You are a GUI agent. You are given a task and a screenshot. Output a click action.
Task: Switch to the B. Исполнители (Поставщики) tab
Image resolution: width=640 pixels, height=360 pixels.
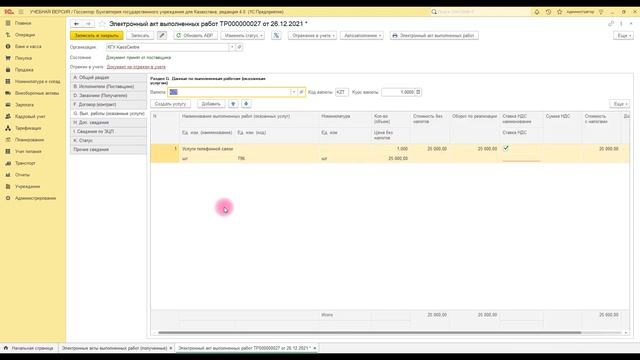pos(109,87)
